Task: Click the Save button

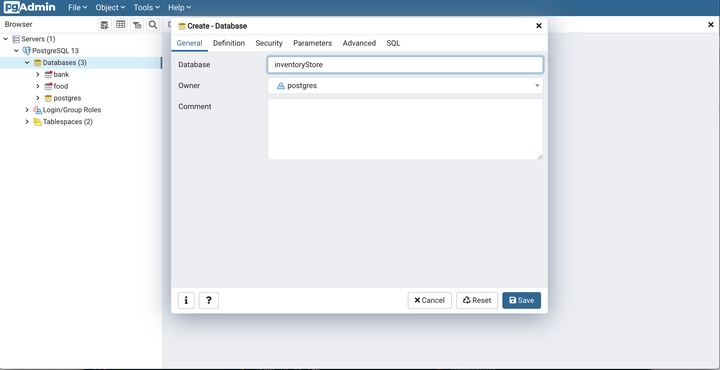Action: point(521,300)
